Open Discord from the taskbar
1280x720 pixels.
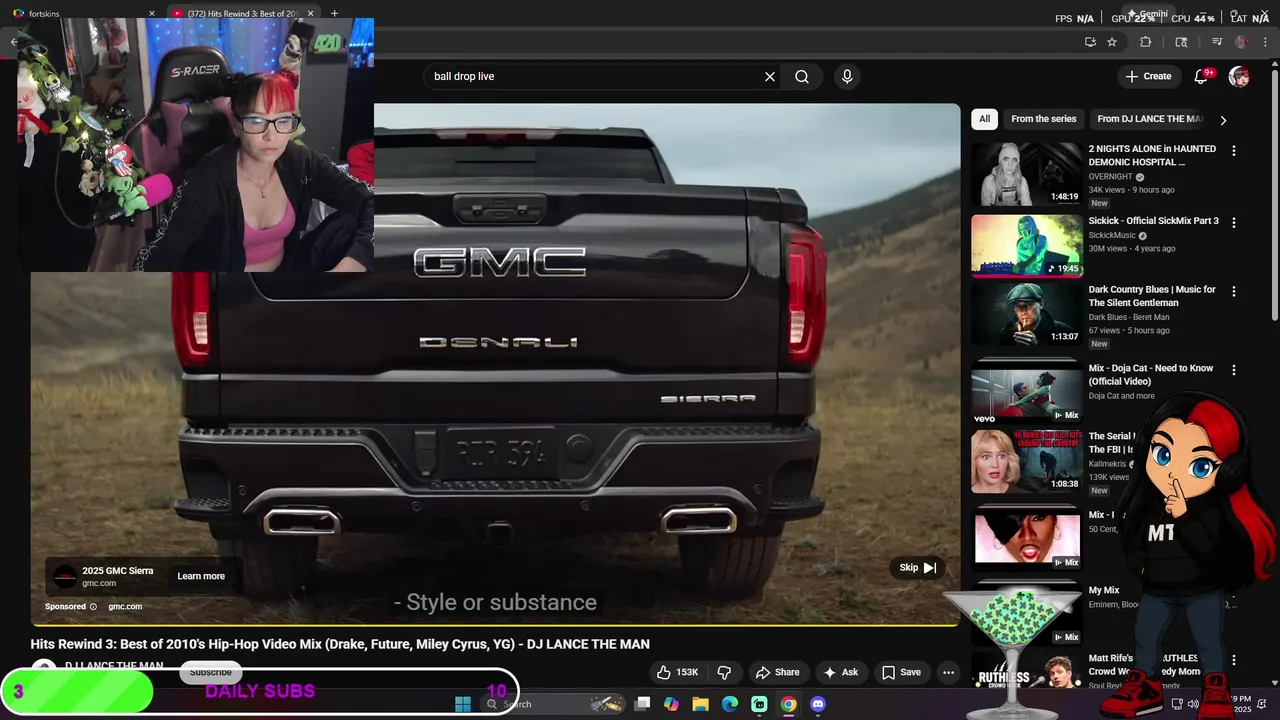(818, 704)
